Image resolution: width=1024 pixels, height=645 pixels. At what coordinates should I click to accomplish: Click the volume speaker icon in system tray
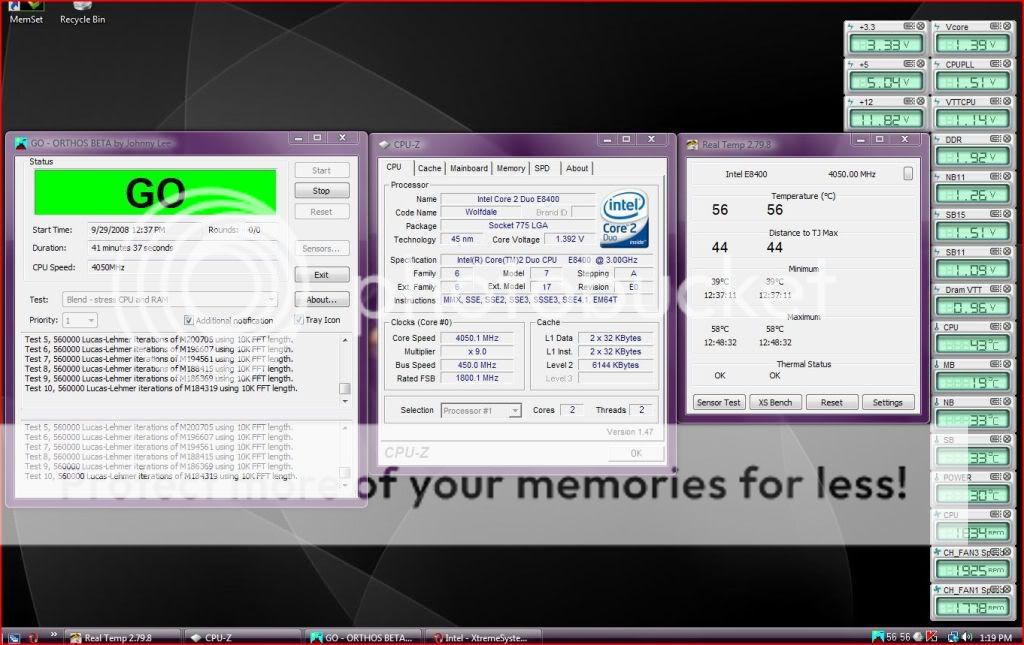point(967,637)
